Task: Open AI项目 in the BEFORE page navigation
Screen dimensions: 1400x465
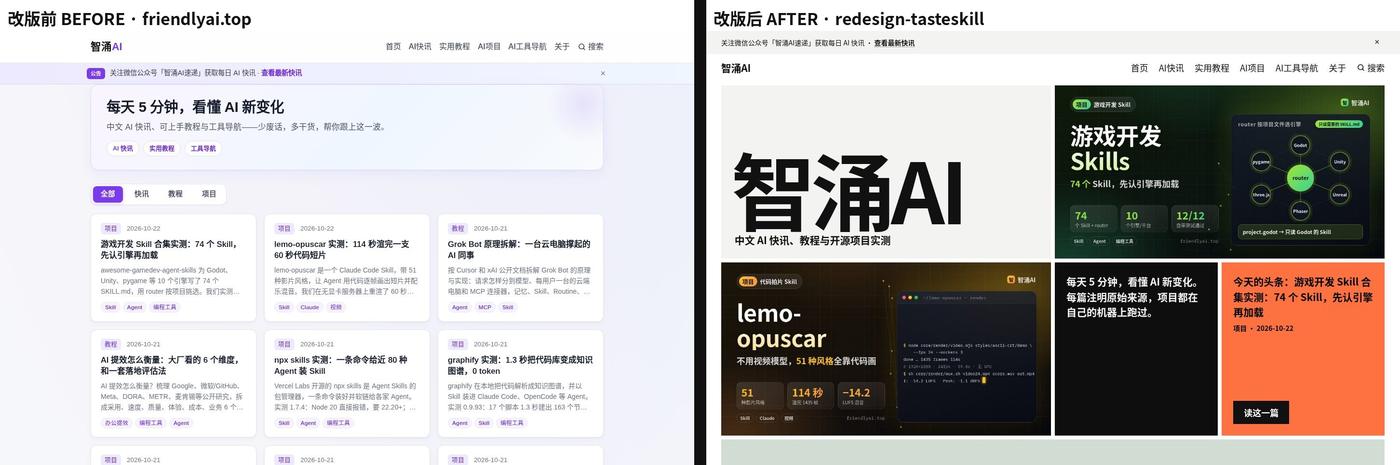Action: point(489,46)
